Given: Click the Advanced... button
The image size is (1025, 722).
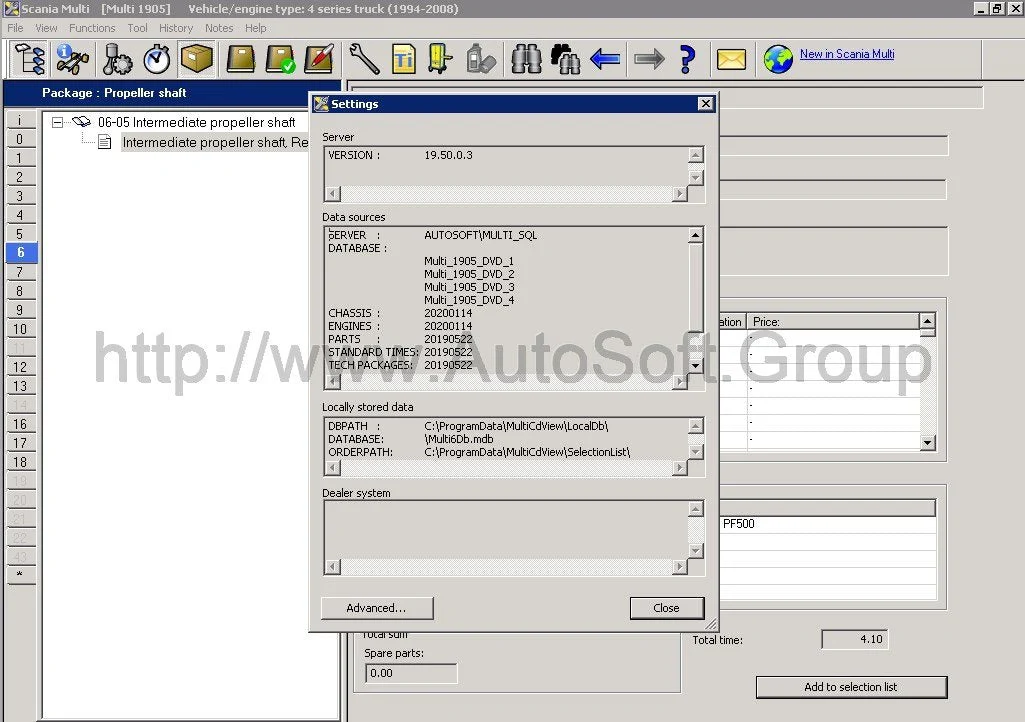Looking at the screenshot, I should point(376,608).
